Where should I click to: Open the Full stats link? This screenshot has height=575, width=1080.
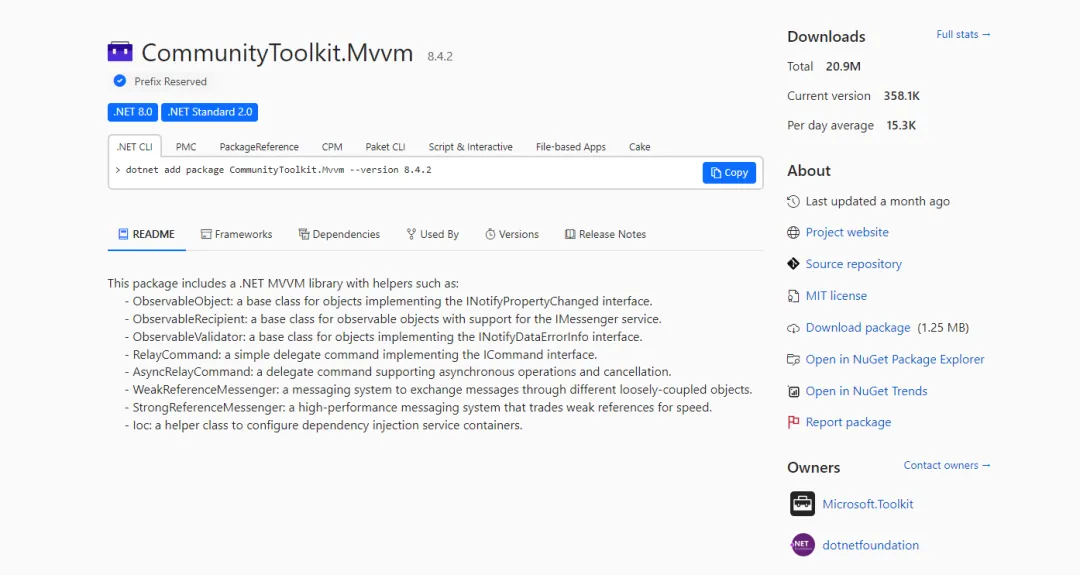963,34
